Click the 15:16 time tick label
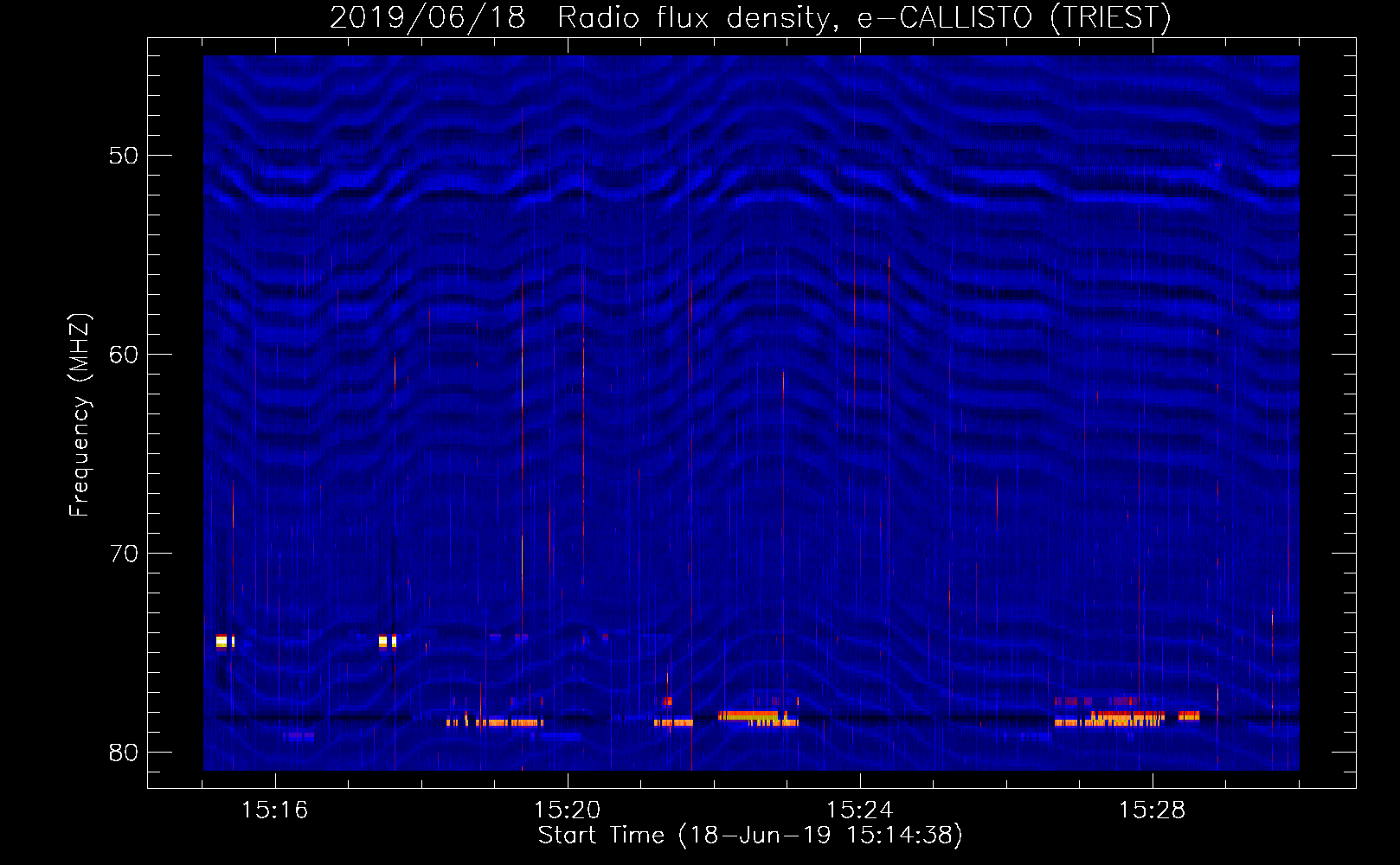The image size is (1400, 865). [274, 811]
